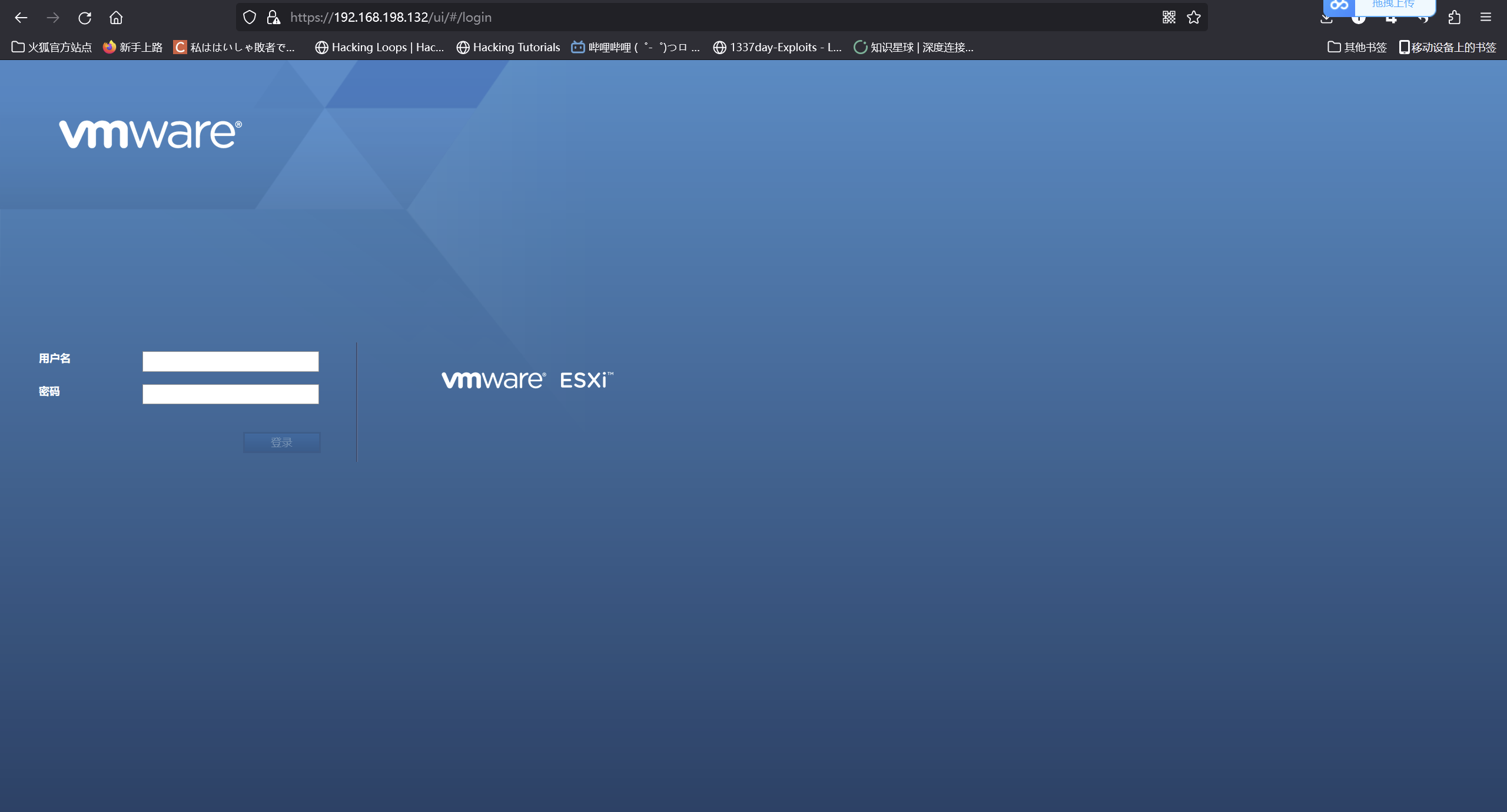Open the browser home page
Viewport: 1507px width, 812px height.
[x=116, y=18]
